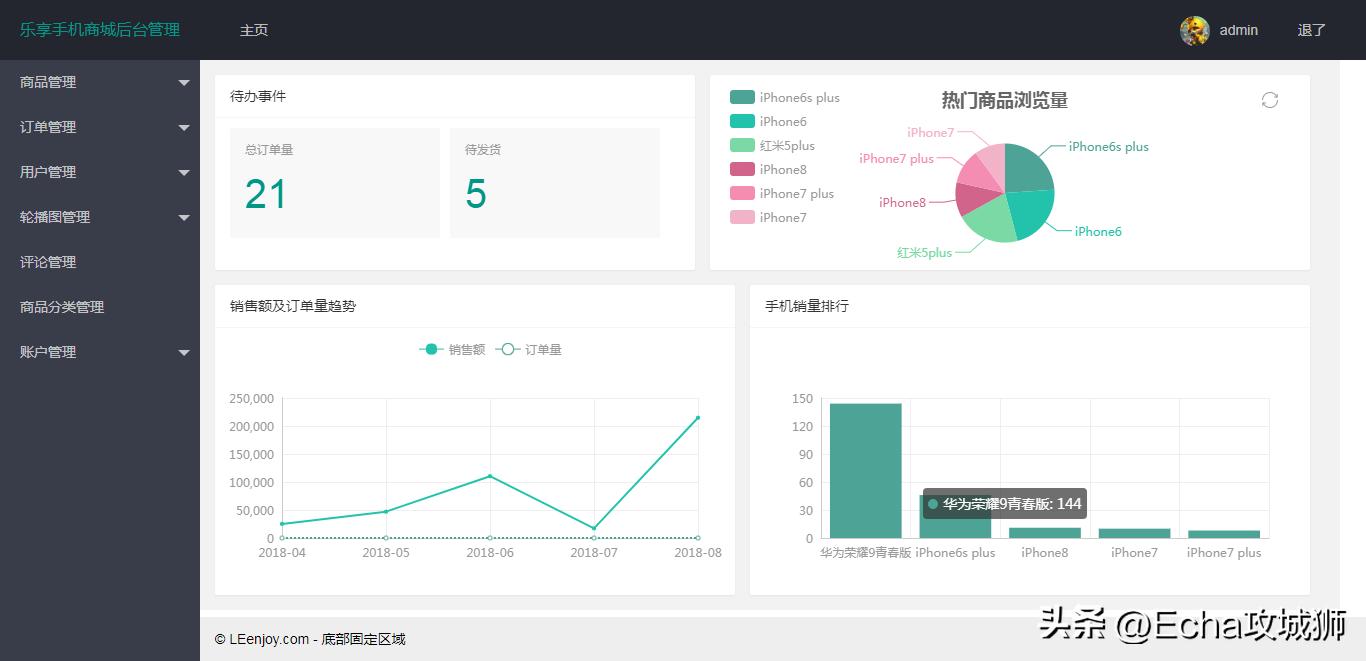This screenshot has width=1366, height=661.
Task: Click the iPhone7 plus legend marker
Action: pyautogui.click(x=741, y=193)
